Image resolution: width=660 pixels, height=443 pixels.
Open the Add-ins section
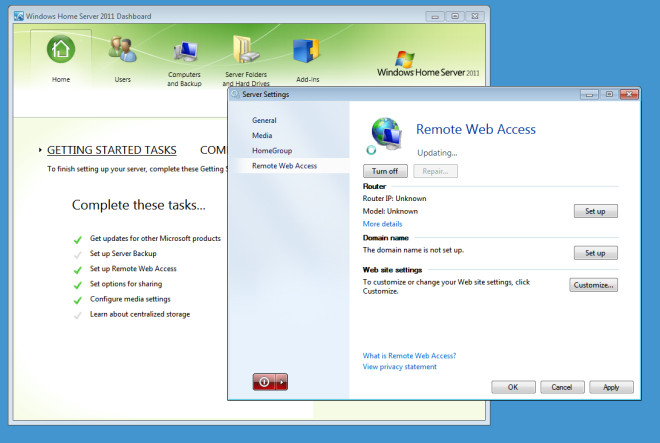click(307, 60)
